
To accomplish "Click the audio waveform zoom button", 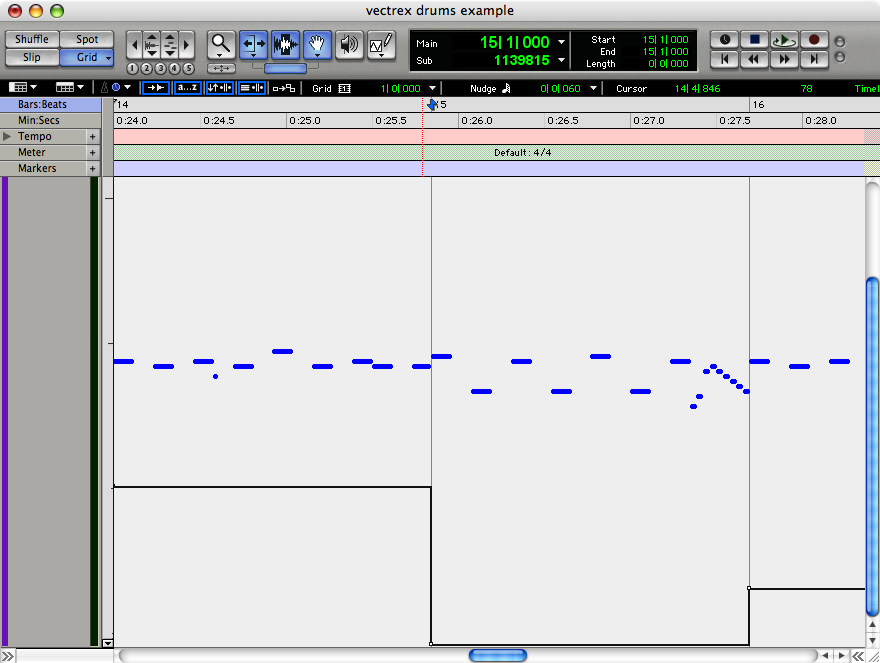I will 151,45.
